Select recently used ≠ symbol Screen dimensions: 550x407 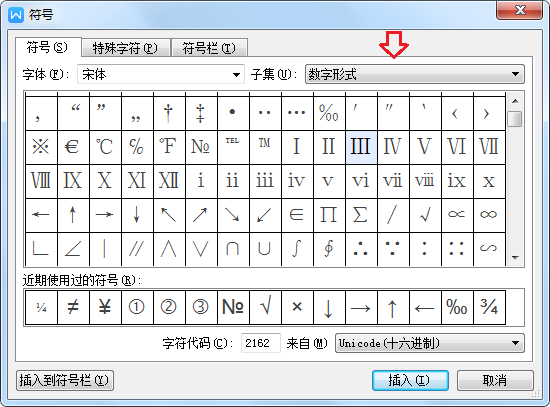tap(73, 308)
